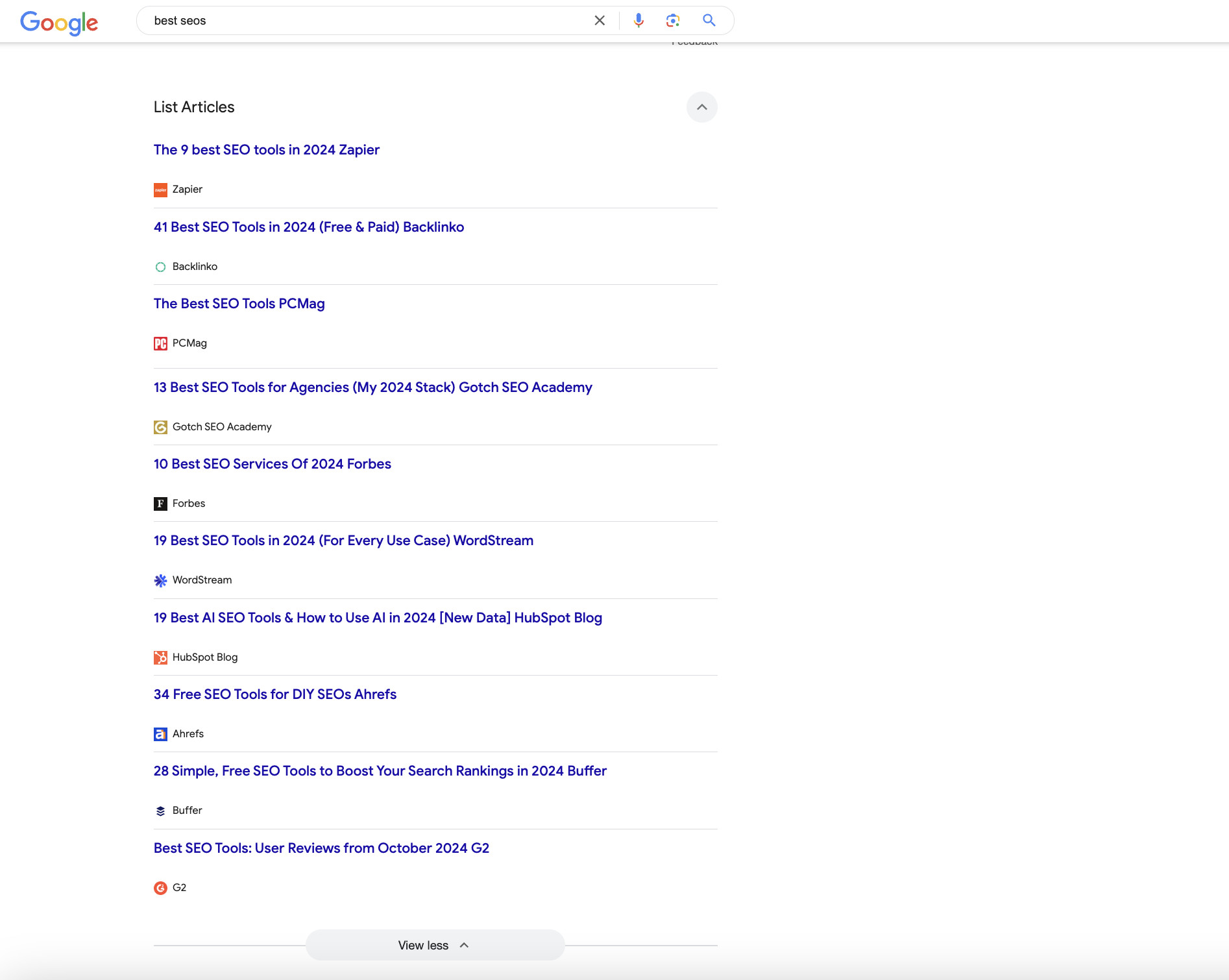
Task: Click the Ahrefs site icon
Action: coord(160,733)
